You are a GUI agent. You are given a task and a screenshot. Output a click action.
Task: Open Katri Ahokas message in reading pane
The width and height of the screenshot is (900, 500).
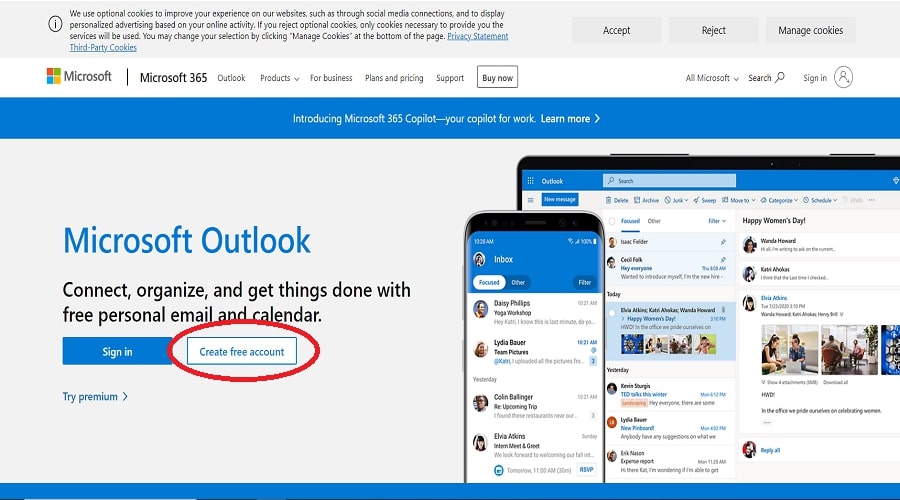point(818,273)
